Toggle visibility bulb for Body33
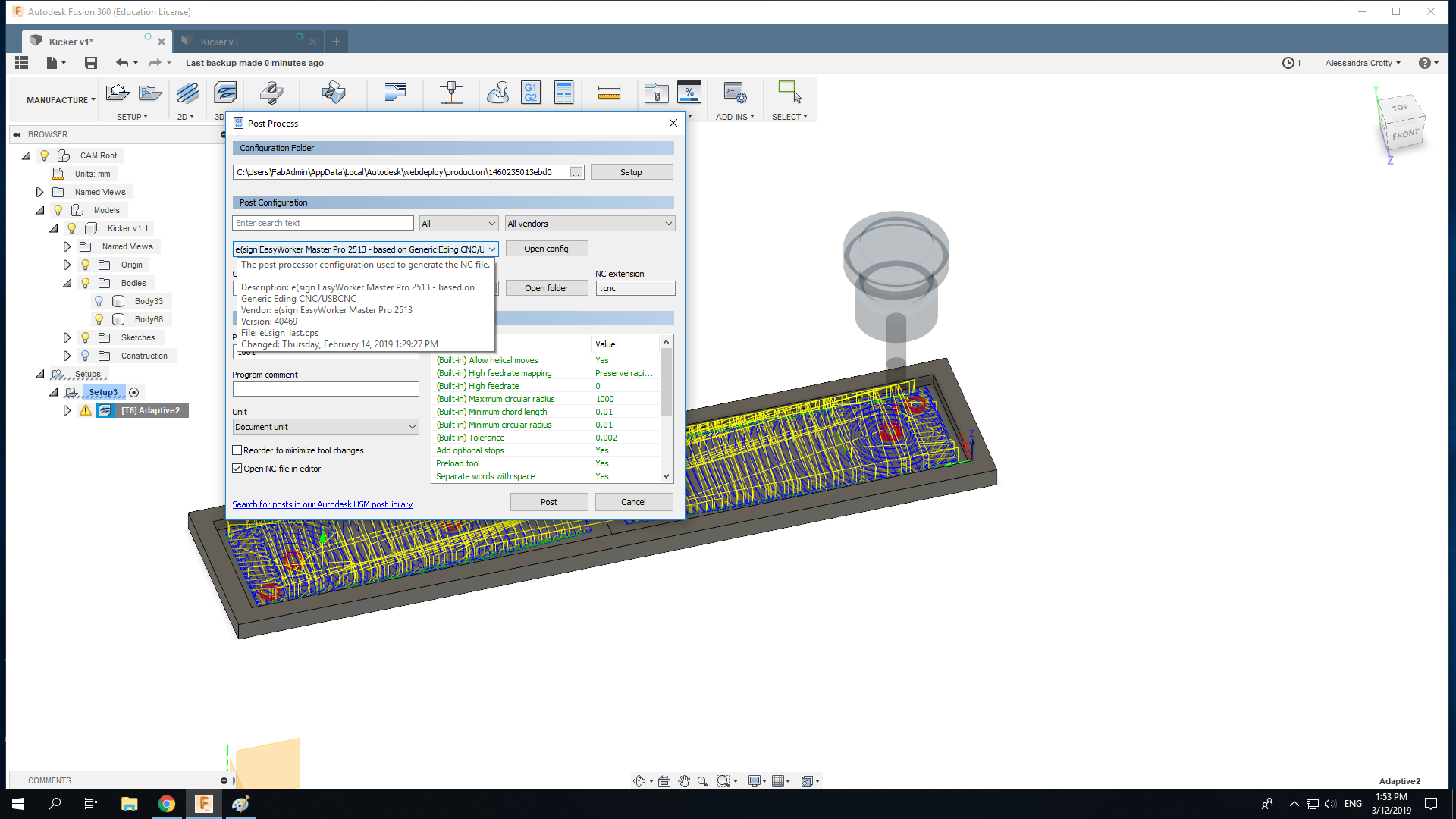This screenshot has width=1456, height=819. point(99,301)
